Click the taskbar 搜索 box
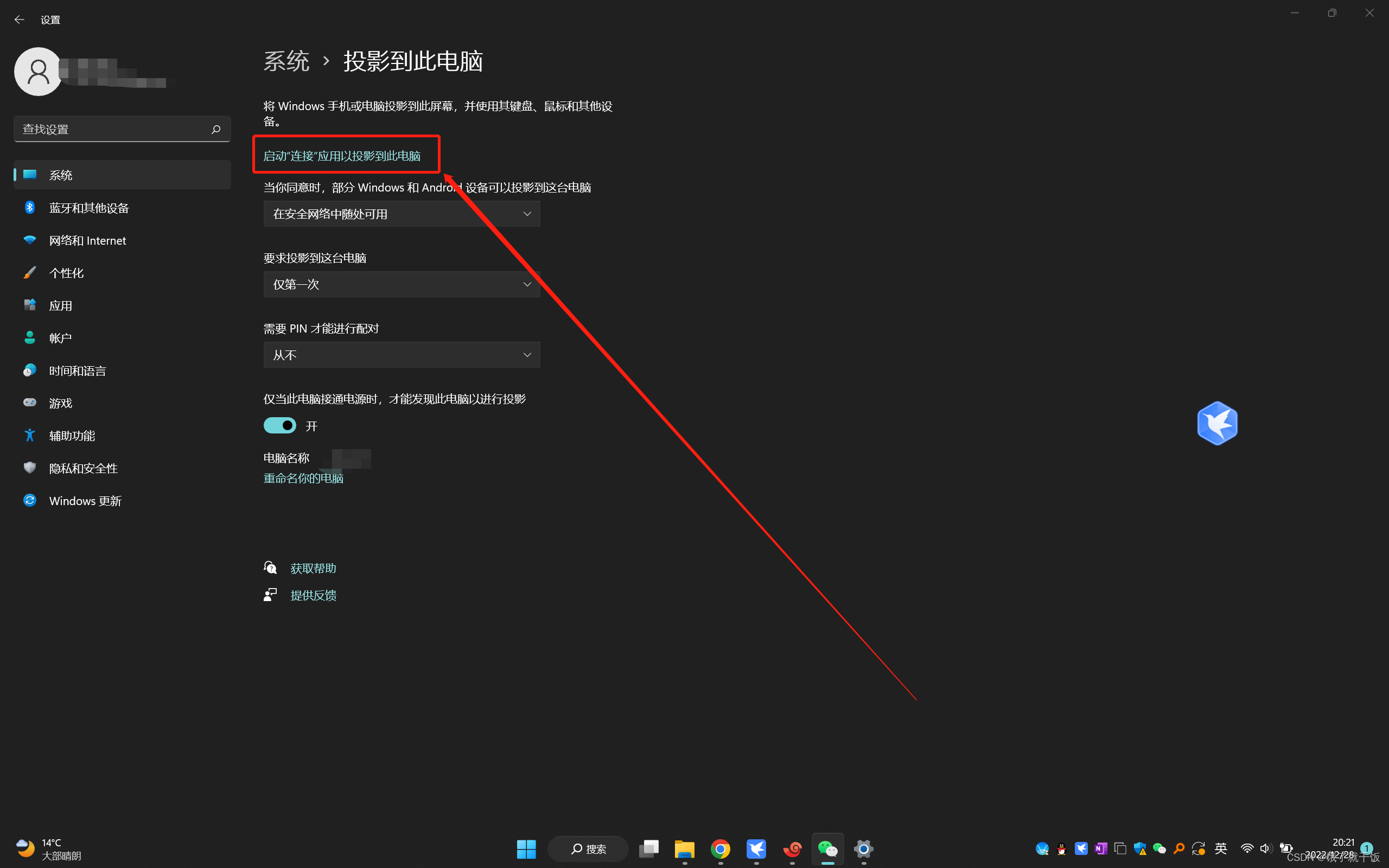 coord(588,849)
